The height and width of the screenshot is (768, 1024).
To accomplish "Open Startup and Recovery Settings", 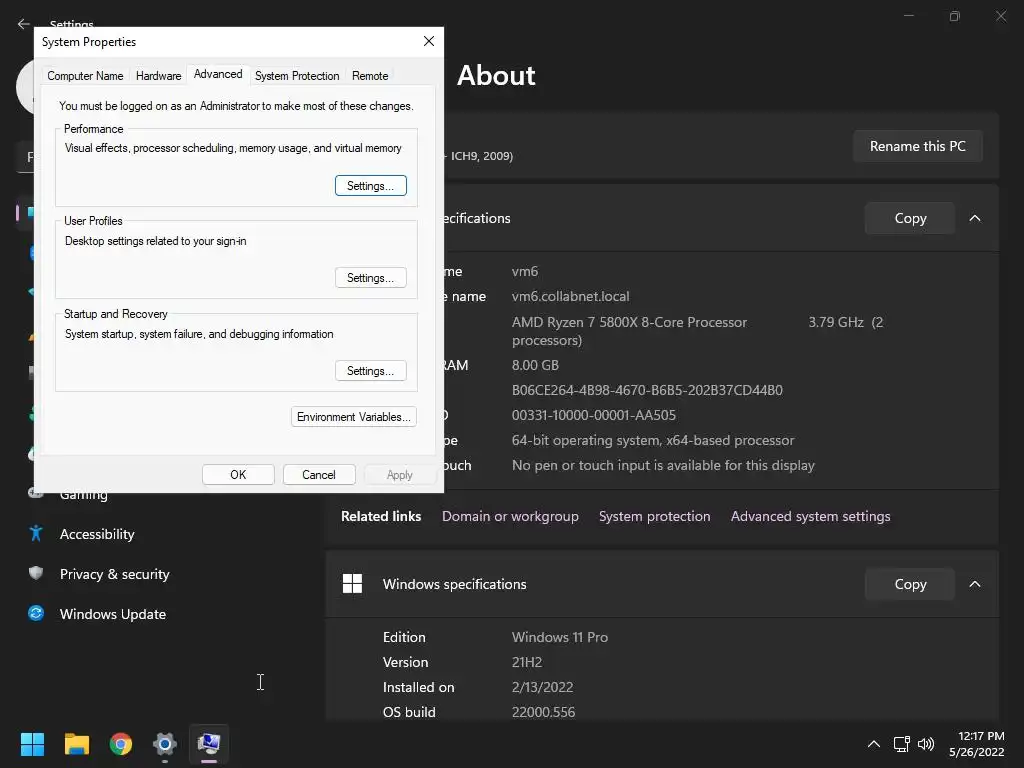I will 371,370.
